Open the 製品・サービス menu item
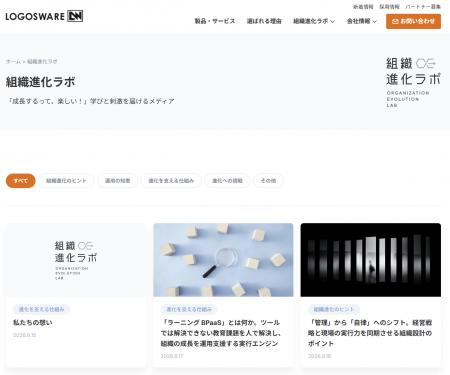This screenshot has width=450, height=375. [215, 21]
